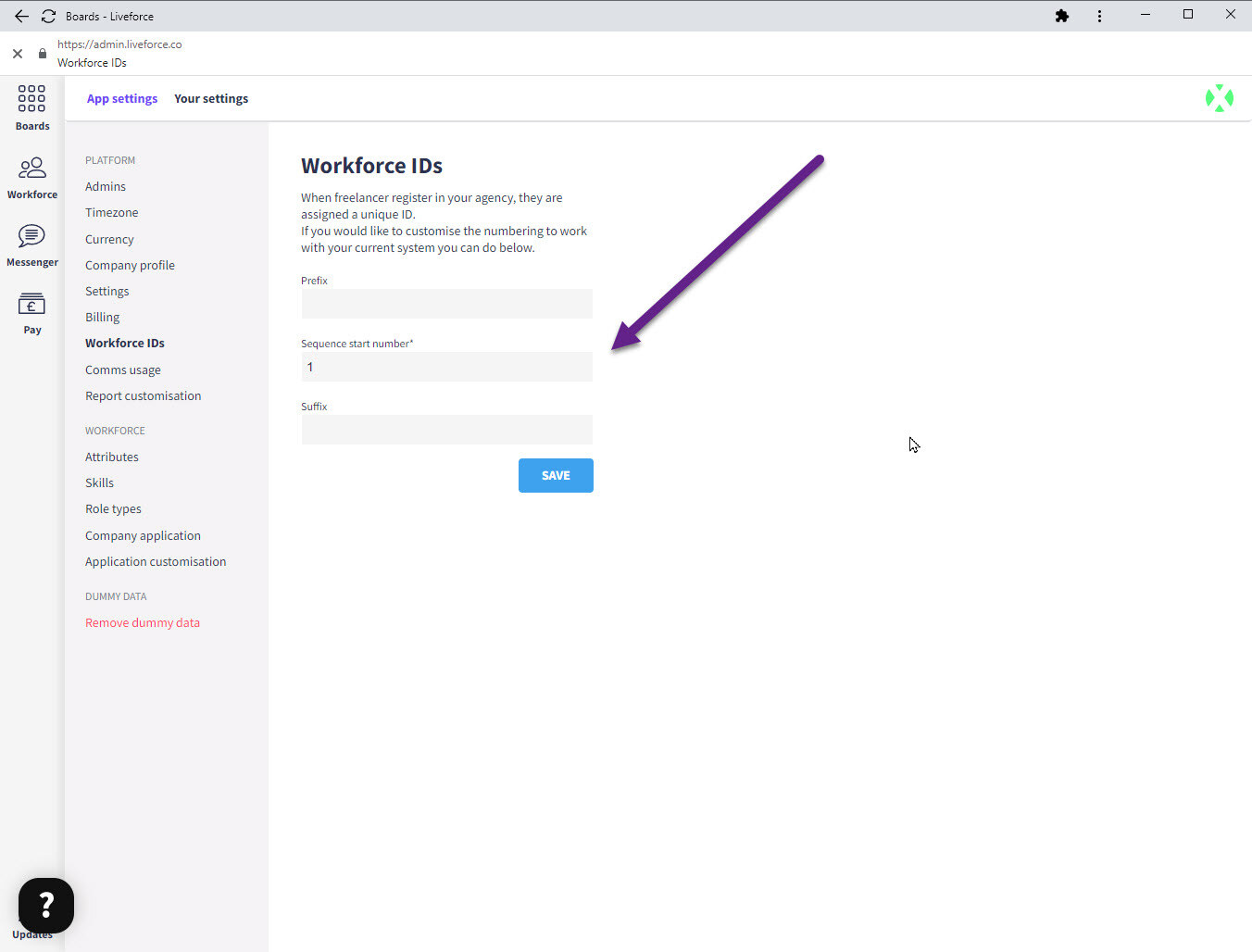The image size is (1252, 952).
Task: Click the back arrow in title bar
Action: 21,16
